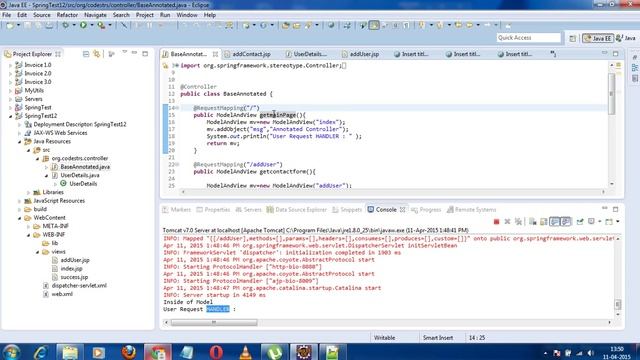Switch to addContact.jsp editor tab
Screen dimensions: 640x360
coord(247,54)
